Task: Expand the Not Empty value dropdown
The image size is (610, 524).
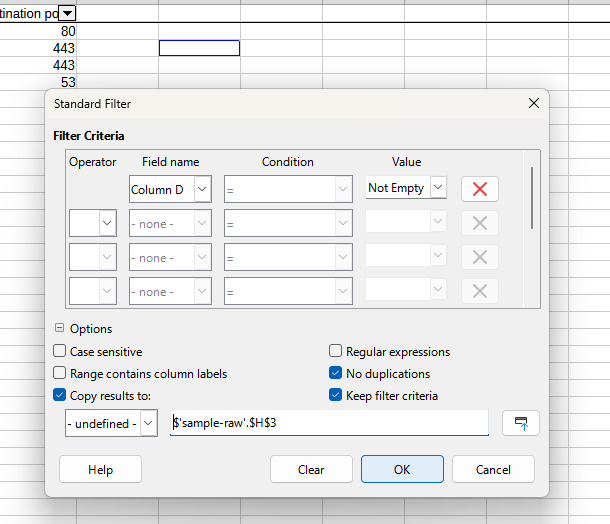Action: tap(438, 188)
